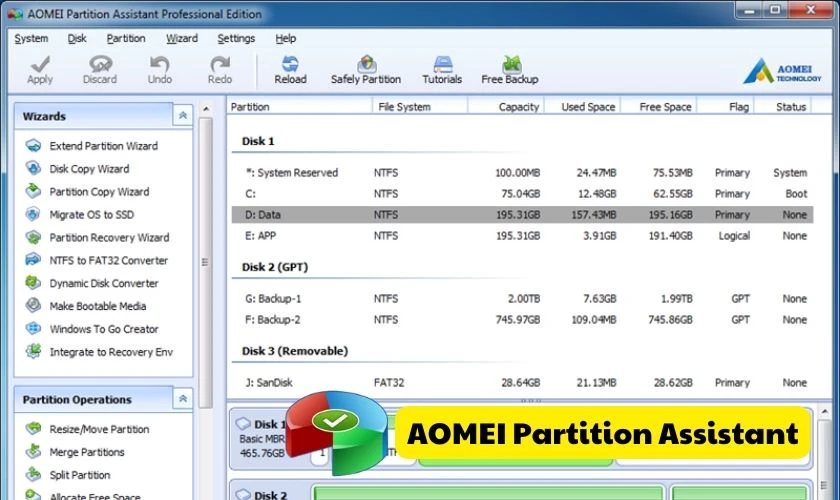
Task: Open Migrate OS to SSD
Action: click(x=92, y=215)
